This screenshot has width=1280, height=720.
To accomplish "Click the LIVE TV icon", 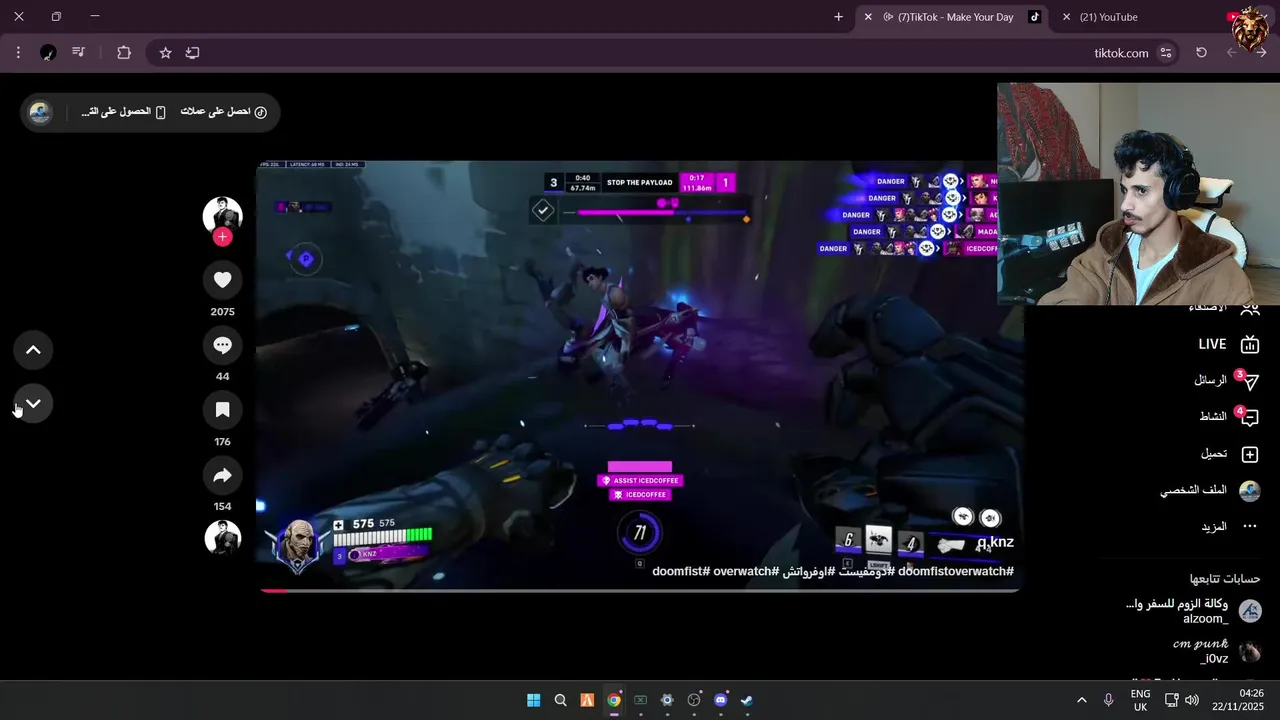I will click(1249, 345).
